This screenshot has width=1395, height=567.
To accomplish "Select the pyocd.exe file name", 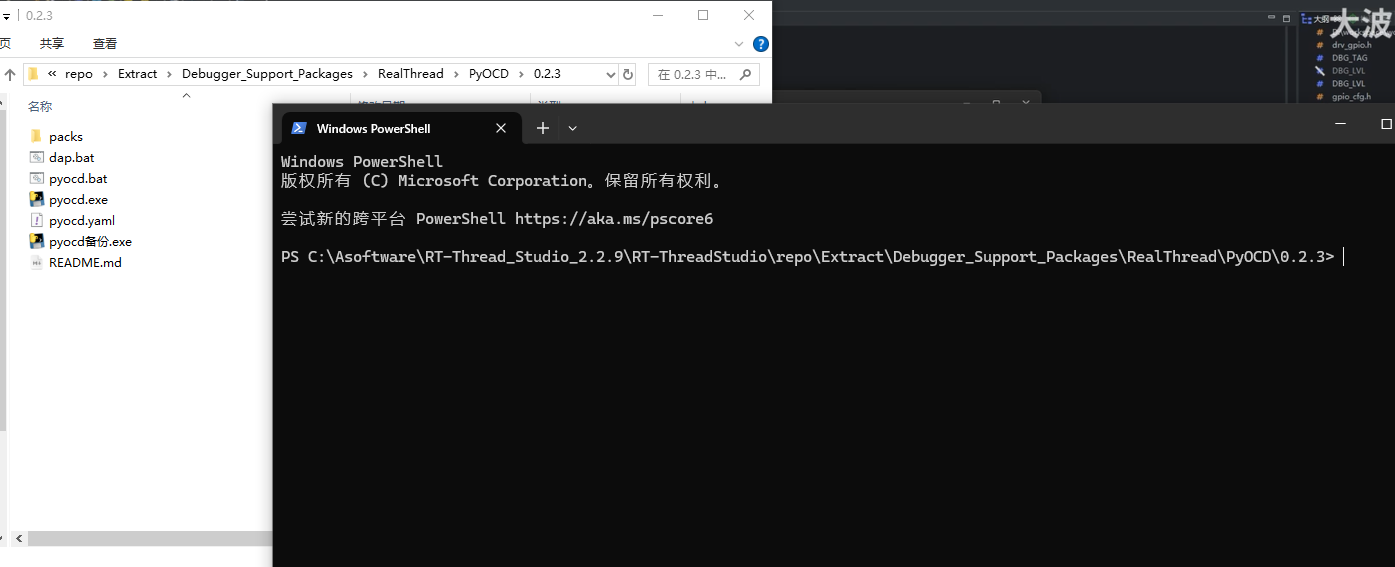I will click(78, 200).
